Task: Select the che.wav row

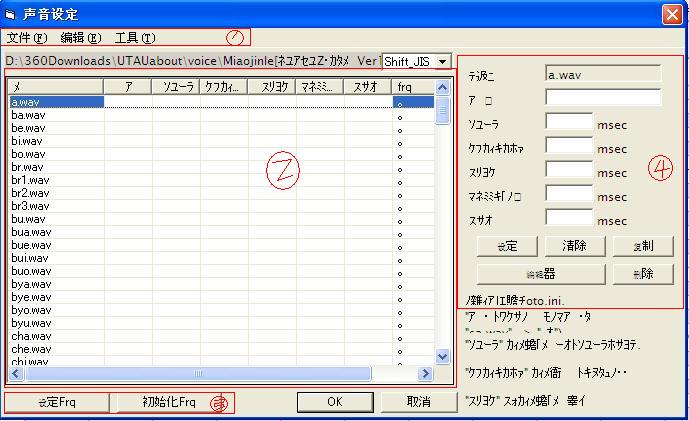Action: [222, 349]
